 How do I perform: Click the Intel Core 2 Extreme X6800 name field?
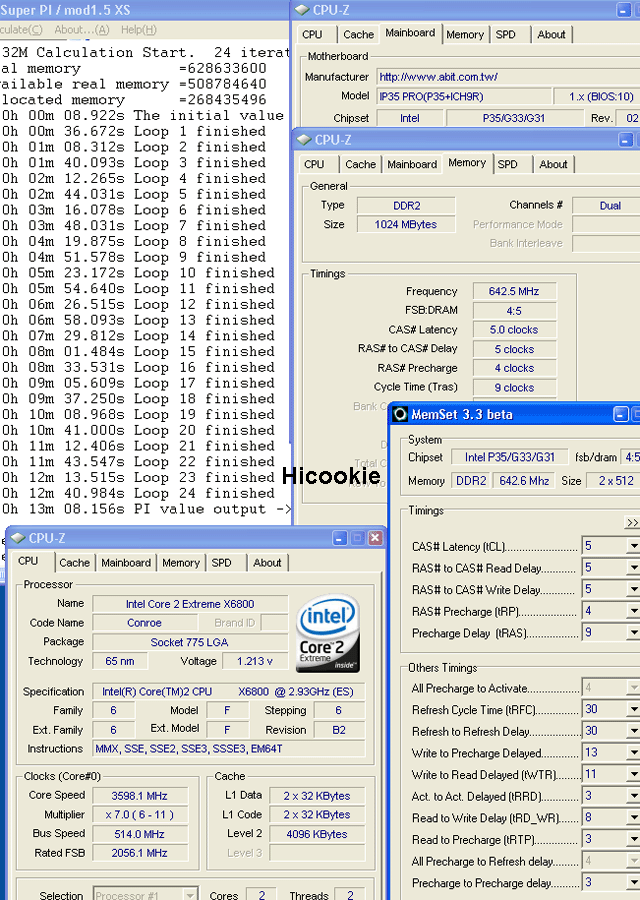(x=190, y=604)
